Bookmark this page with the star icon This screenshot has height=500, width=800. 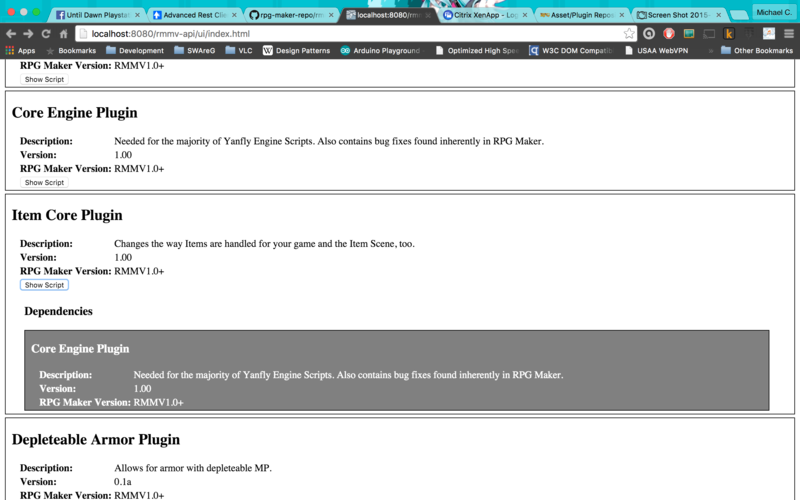pos(629,33)
